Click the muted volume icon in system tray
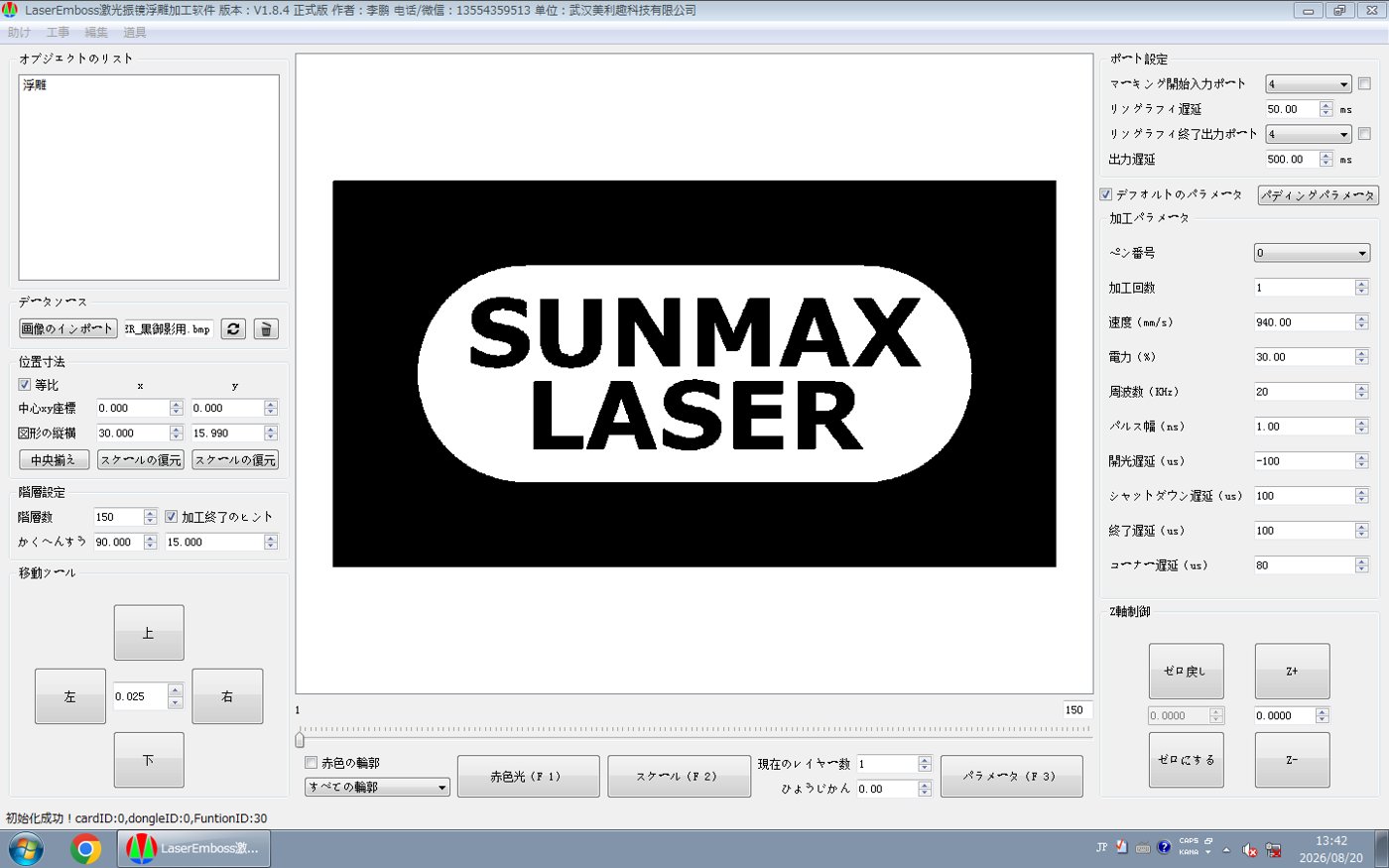The width and height of the screenshot is (1389, 868). [x=1249, y=850]
